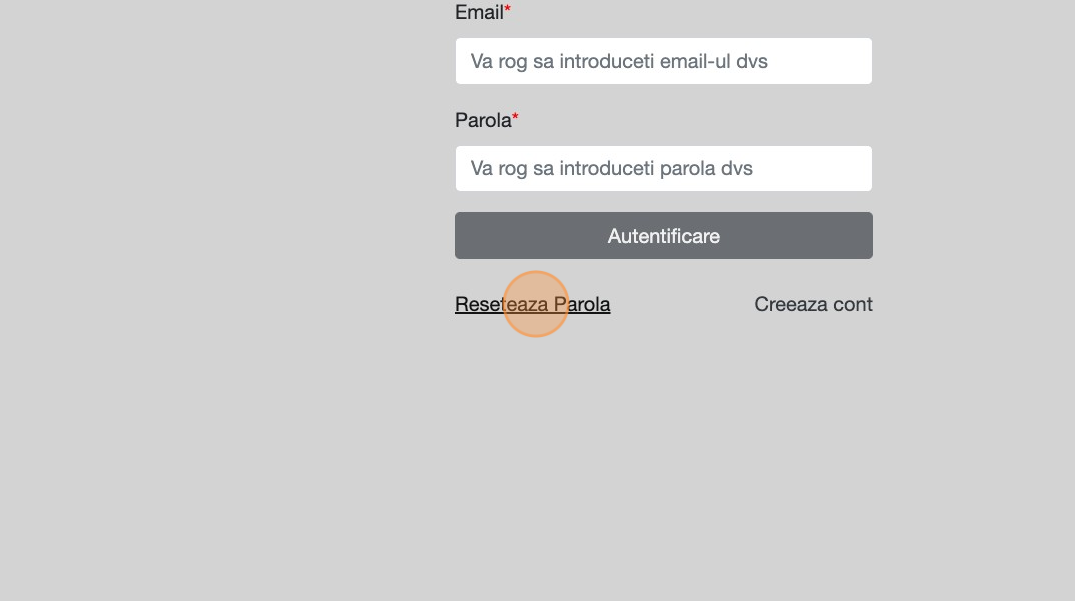The width and height of the screenshot is (1075, 601).
Task: Click the red asterisk next to Parola
Action: (515, 119)
